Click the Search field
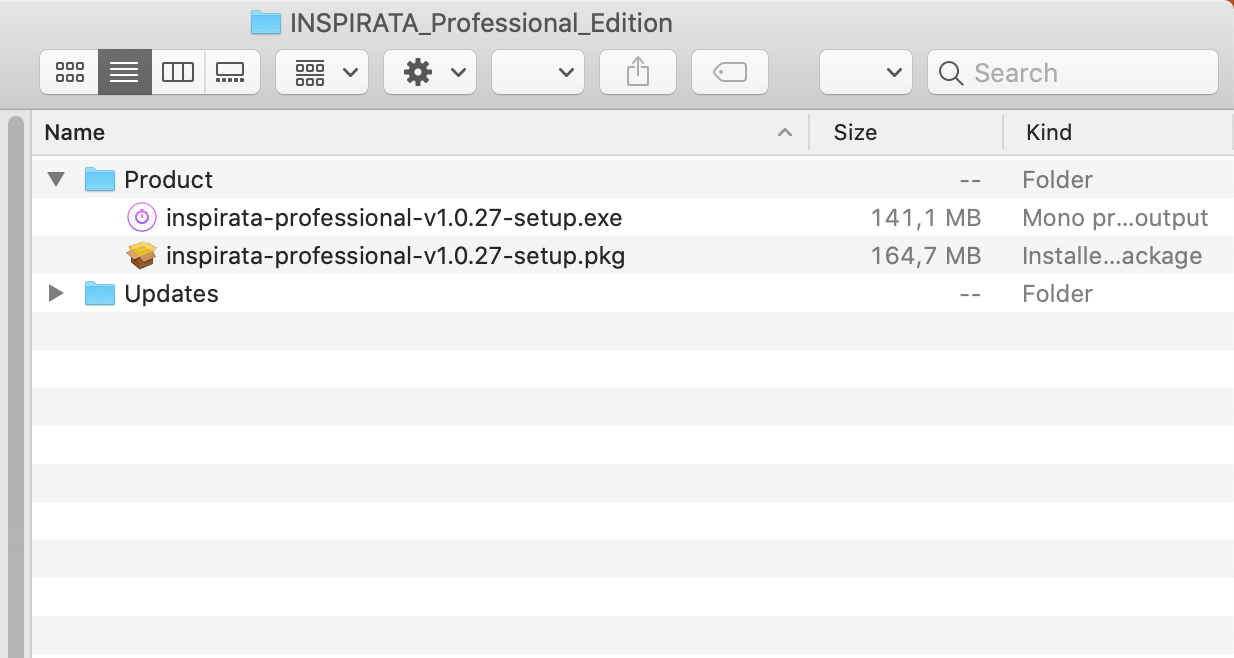 coord(1073,72)
